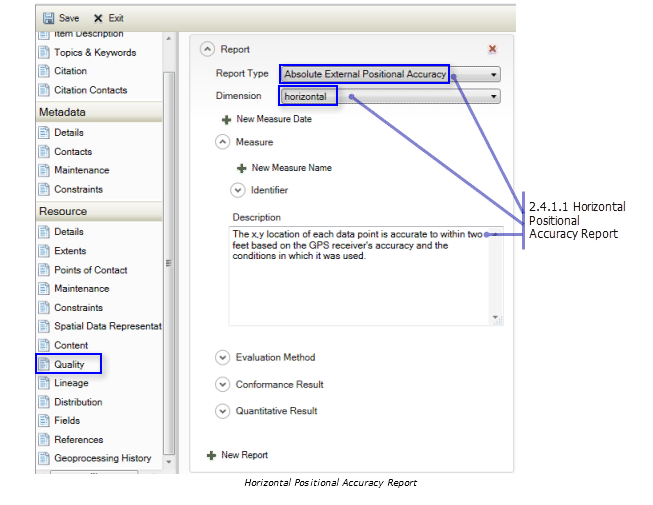The width and height of the screenshot is (653, 505).
Task: Open Maintenance under Resource
Action: (x=82, y=289)
